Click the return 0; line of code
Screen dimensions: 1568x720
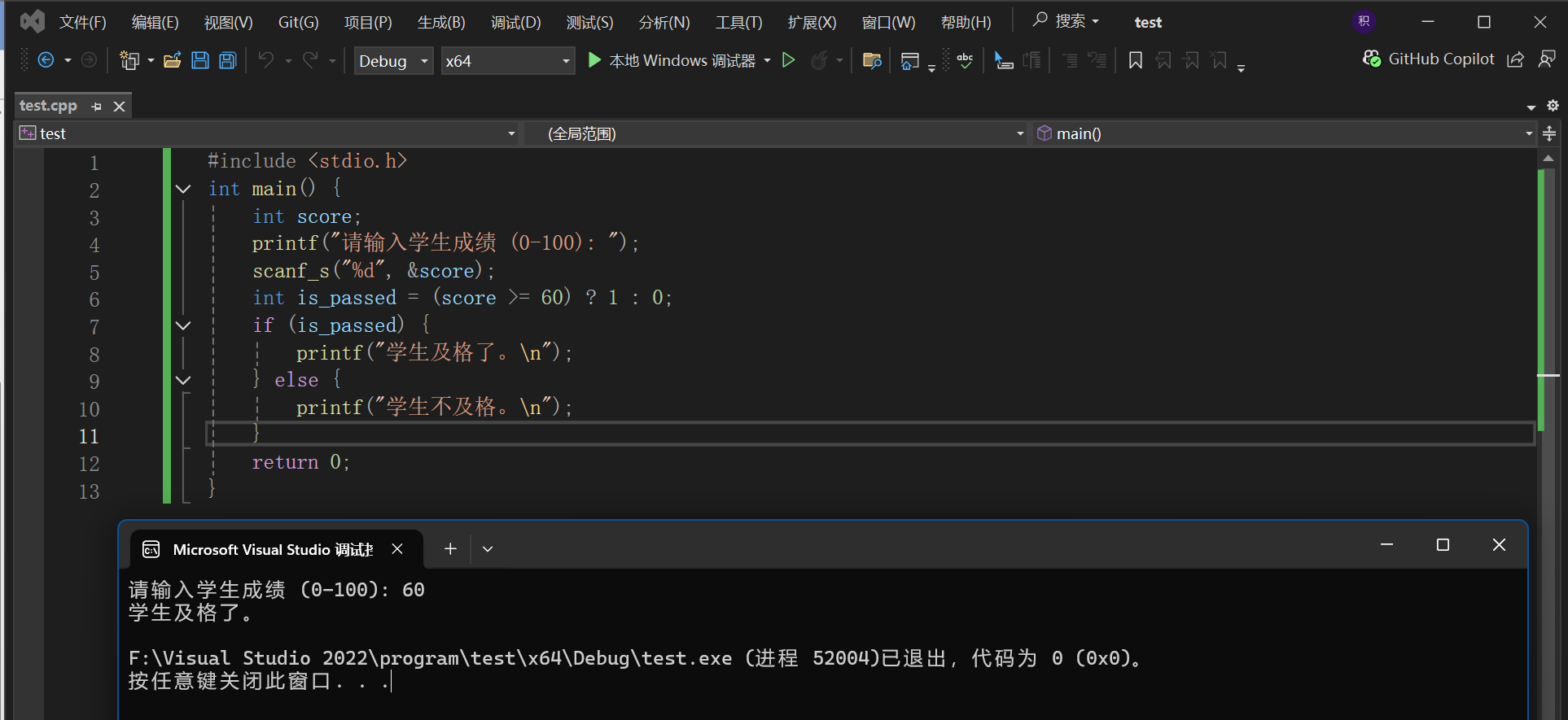(300, 462)
